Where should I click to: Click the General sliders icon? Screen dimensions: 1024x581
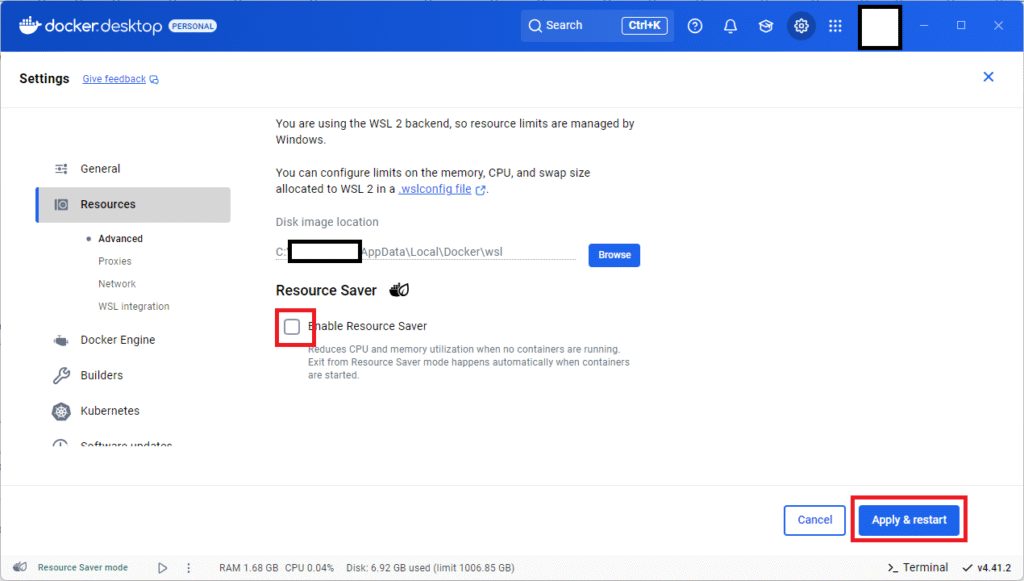tap(61, 169)
